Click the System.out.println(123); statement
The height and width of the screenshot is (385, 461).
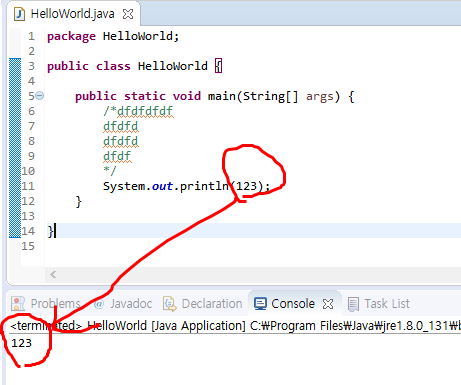point(186,186)
